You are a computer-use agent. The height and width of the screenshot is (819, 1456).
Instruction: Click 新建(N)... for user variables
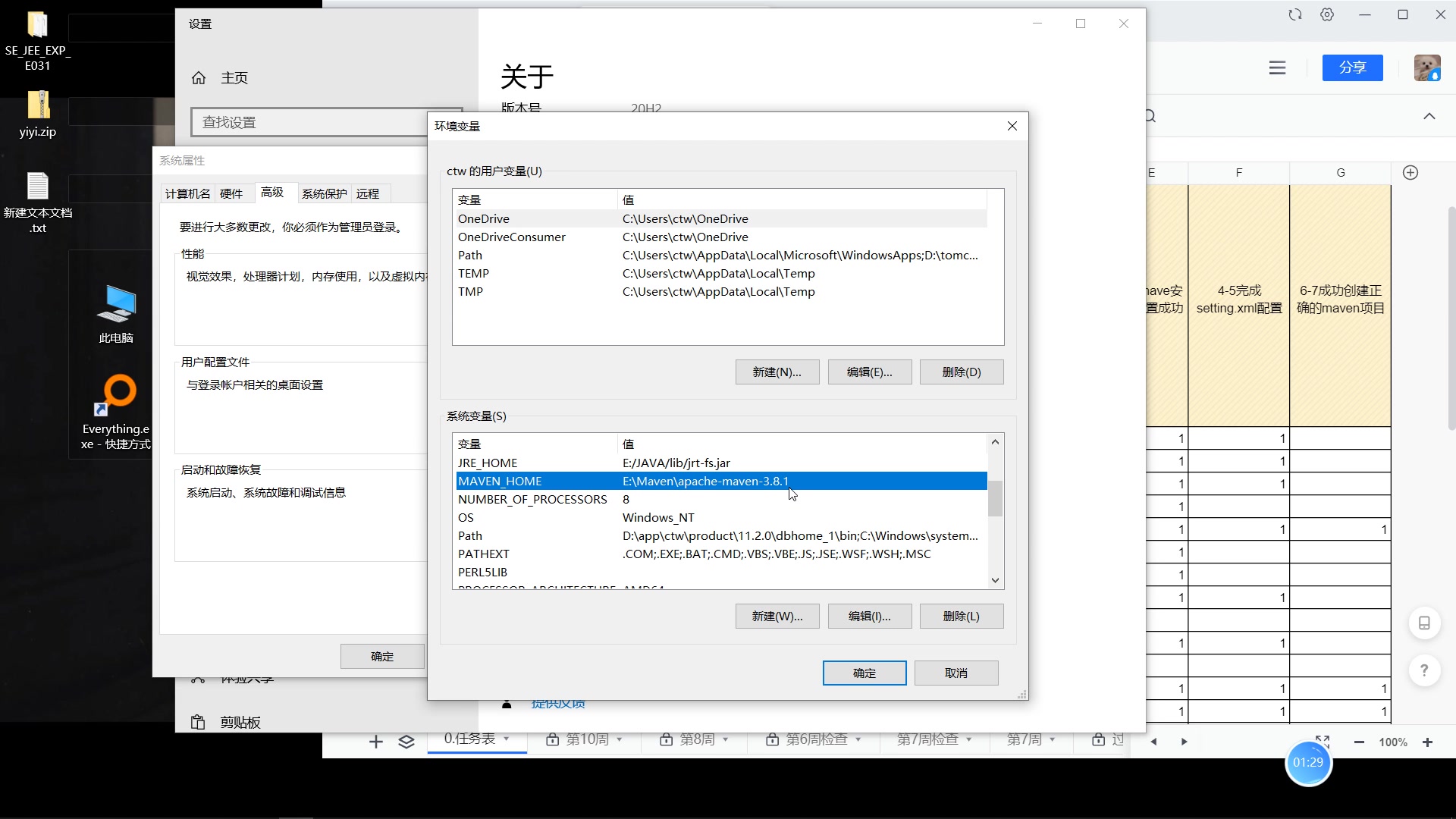(x=777, y=372)
